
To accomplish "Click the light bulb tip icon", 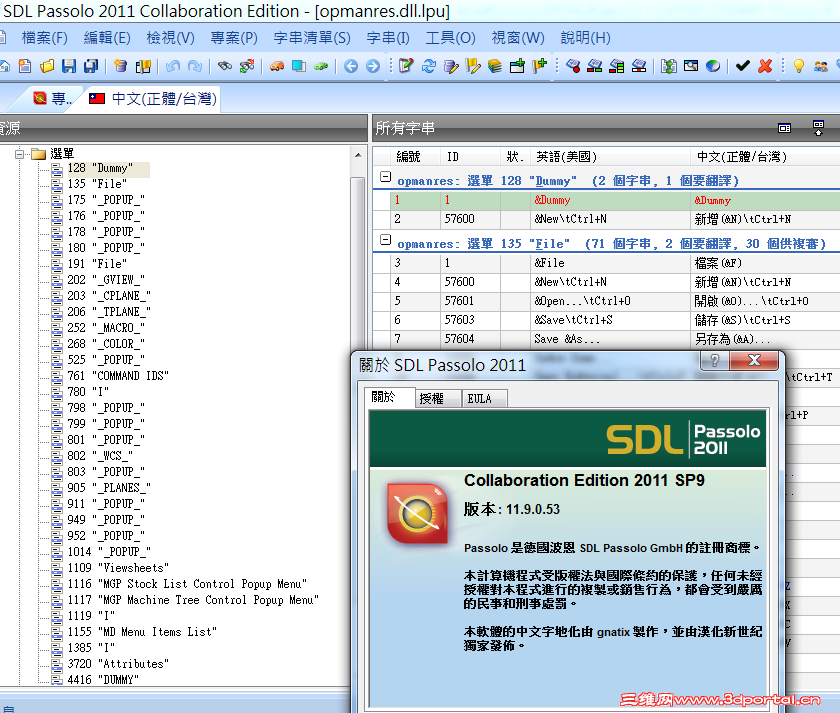I will 799,66.
